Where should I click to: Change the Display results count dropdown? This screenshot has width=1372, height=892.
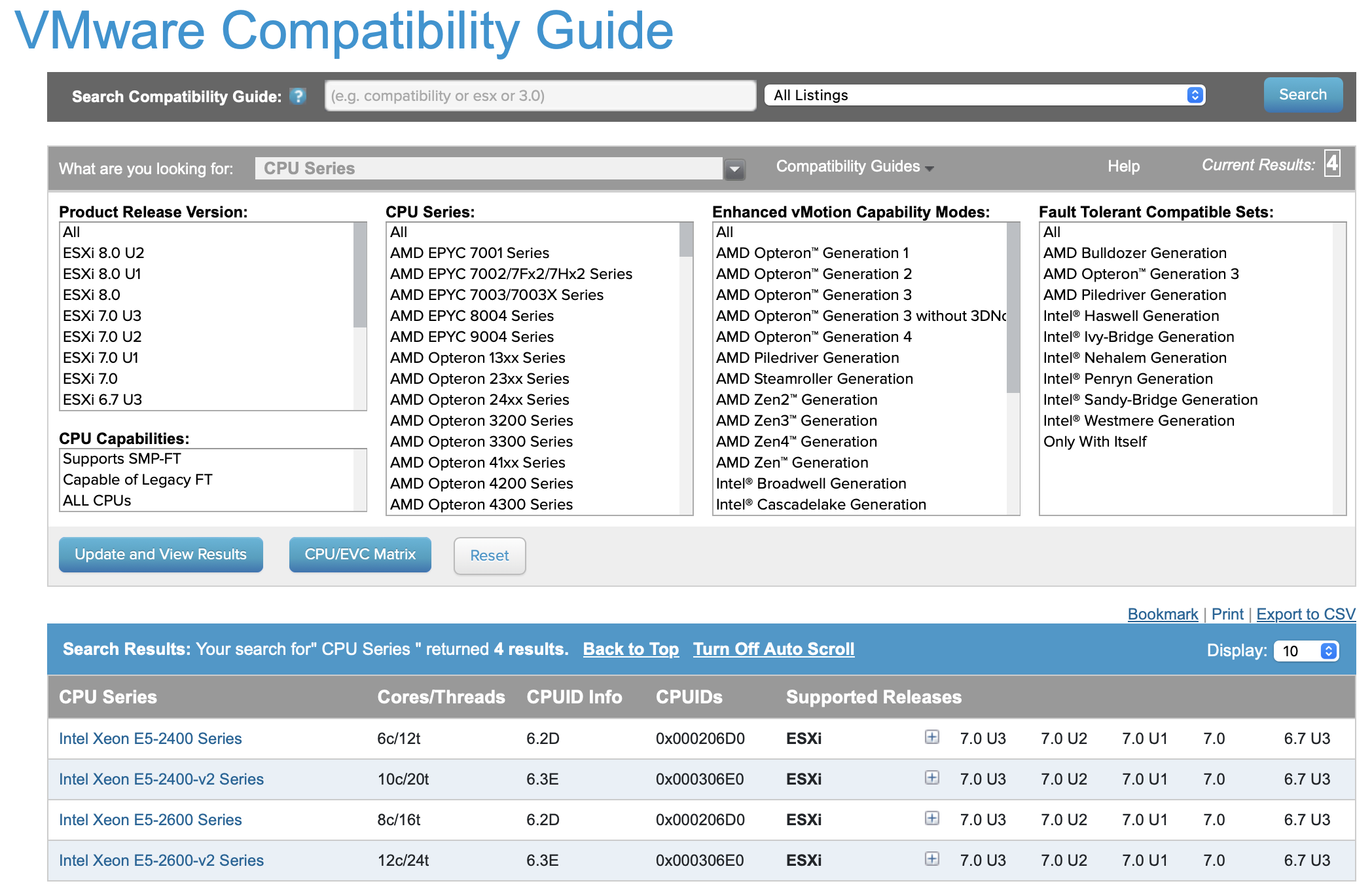click(x=1307, y=651)
